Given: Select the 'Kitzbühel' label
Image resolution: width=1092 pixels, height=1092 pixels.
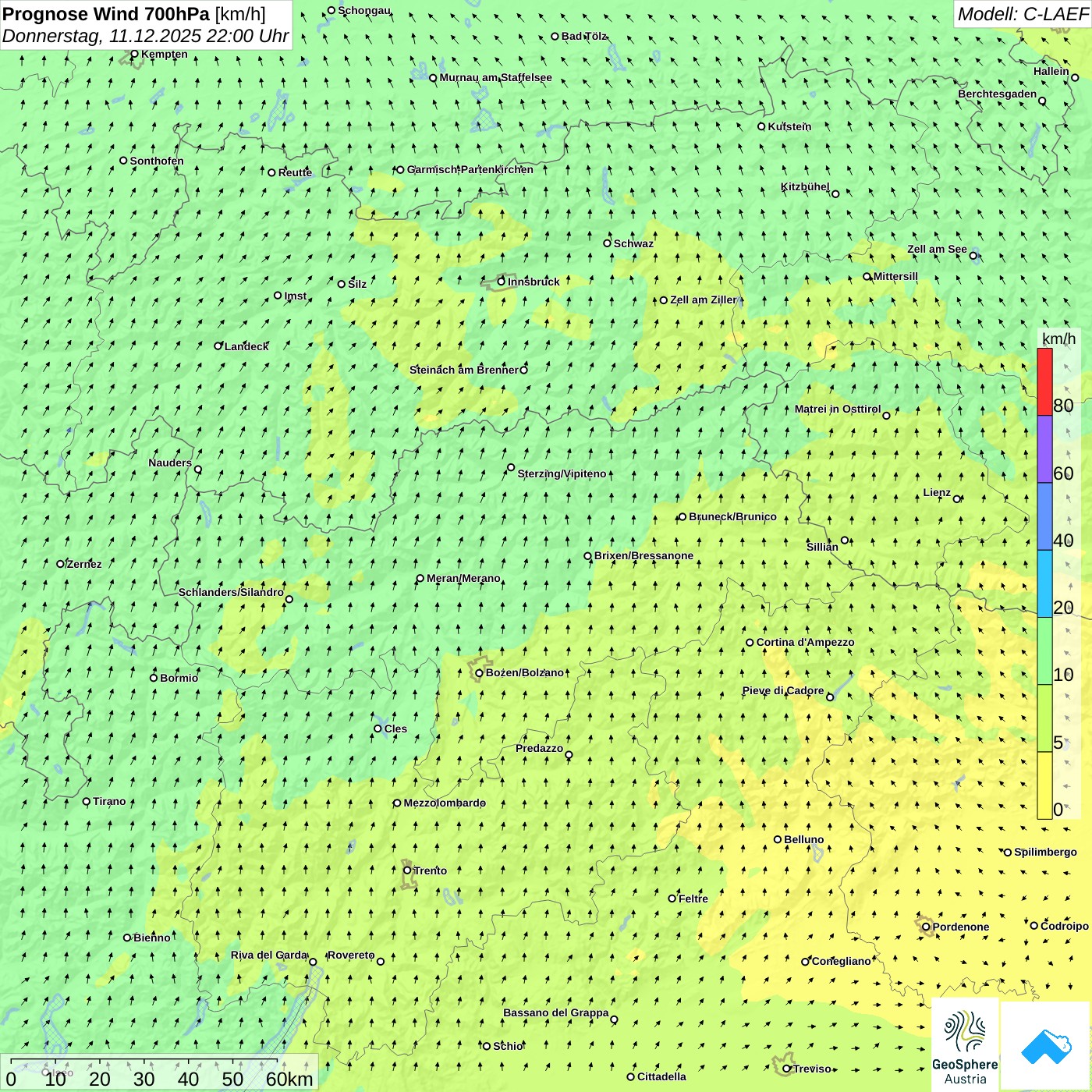Looking at the screenshot, I should 805,186.
